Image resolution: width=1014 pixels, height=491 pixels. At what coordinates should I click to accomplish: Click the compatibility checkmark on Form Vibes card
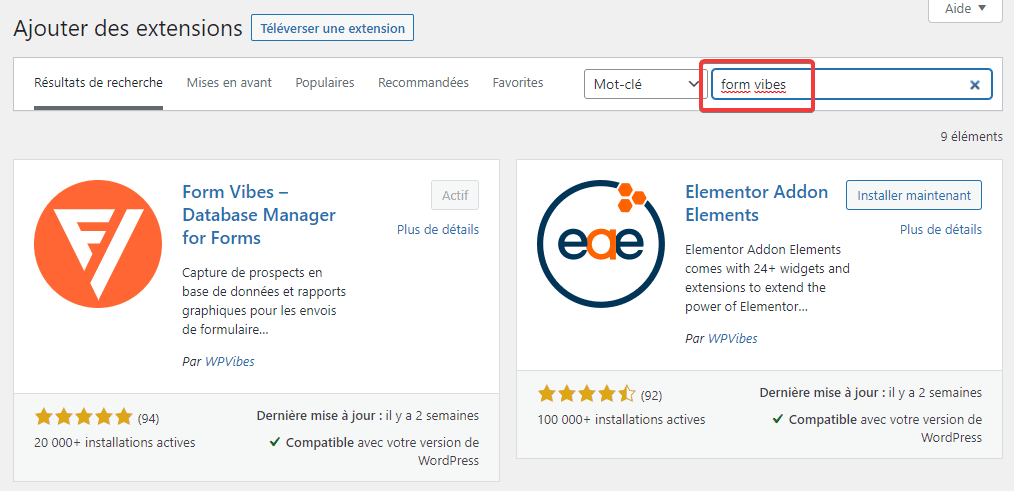pos(275,442)
